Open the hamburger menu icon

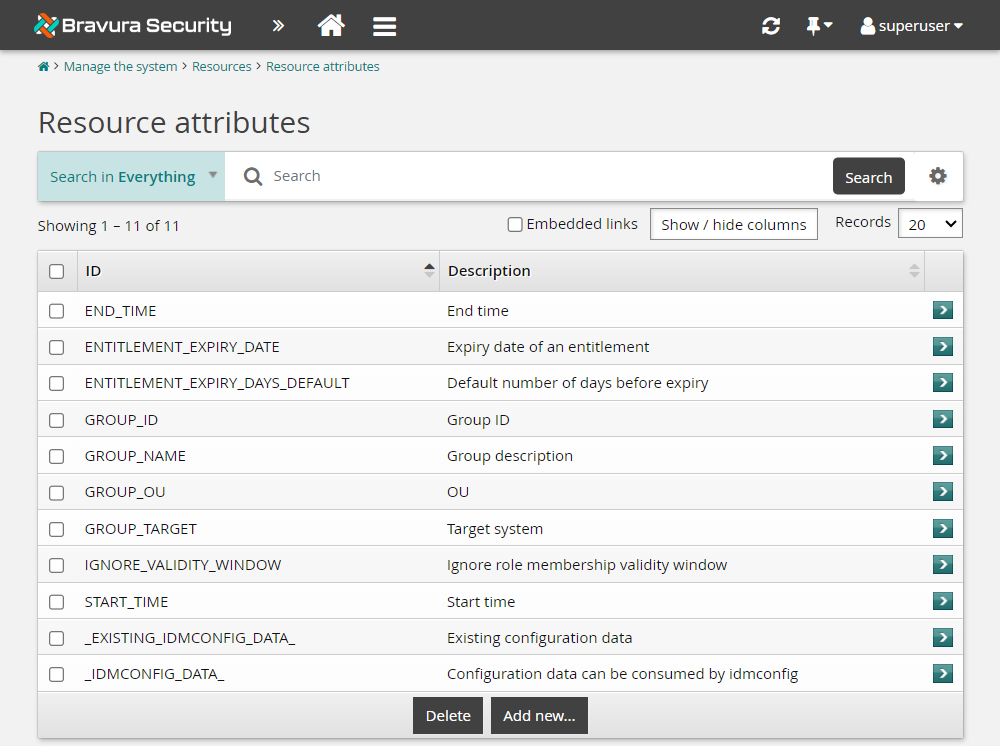384,25
